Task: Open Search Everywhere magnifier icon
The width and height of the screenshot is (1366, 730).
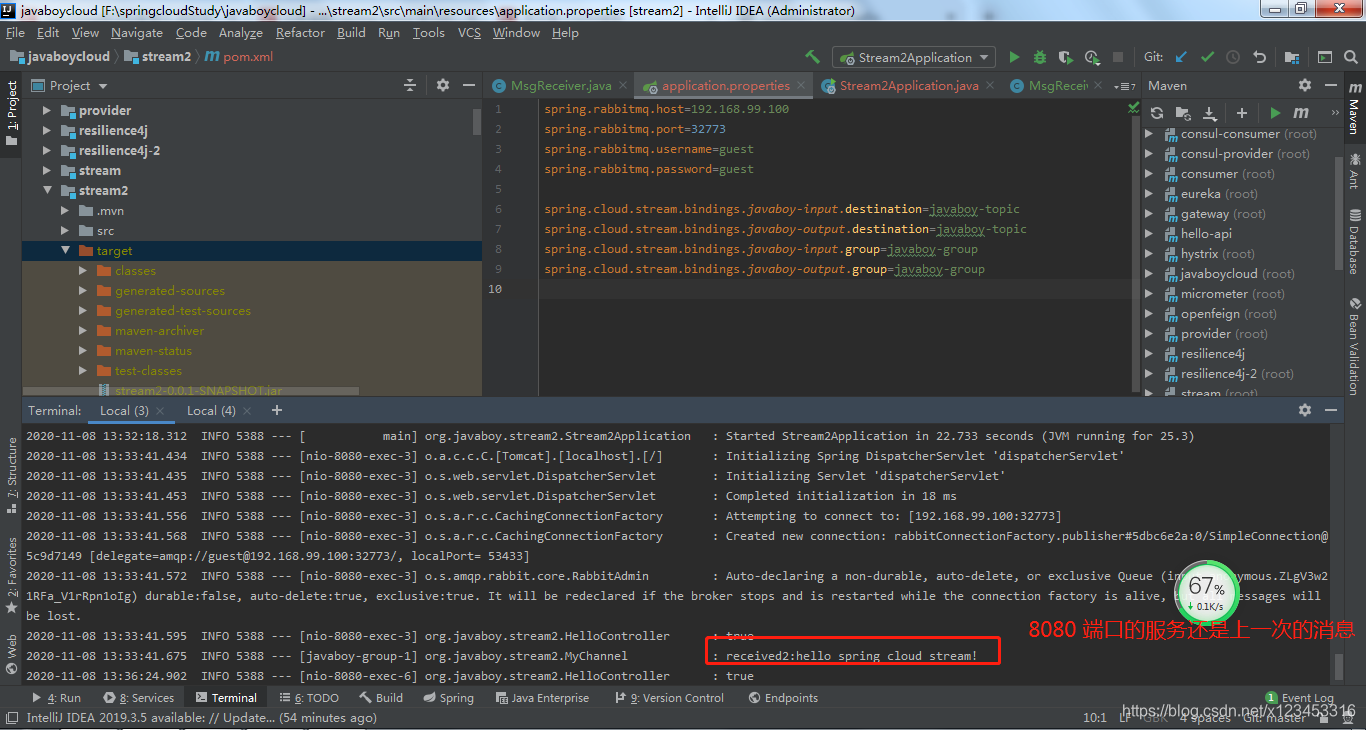Action: [1351, 57]
